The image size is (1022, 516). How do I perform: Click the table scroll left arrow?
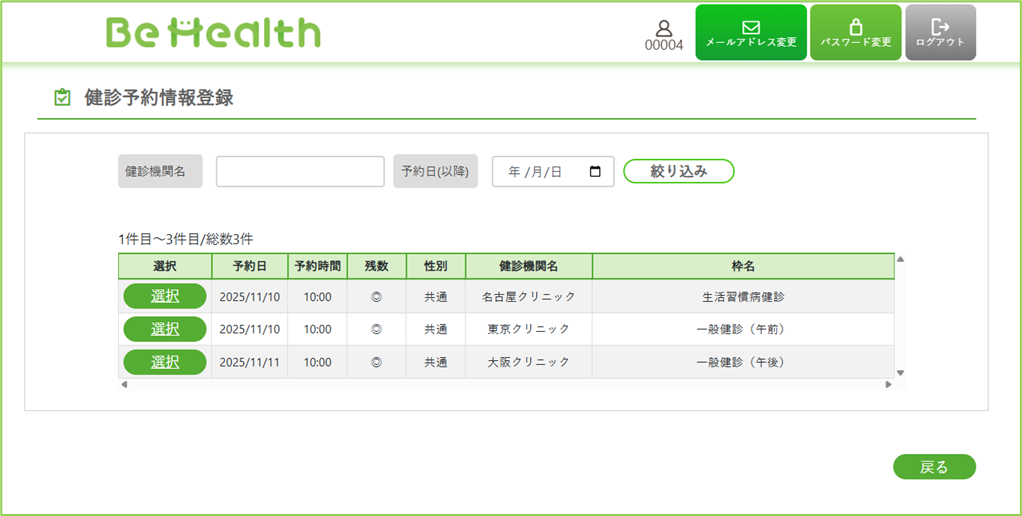point(124,384)
